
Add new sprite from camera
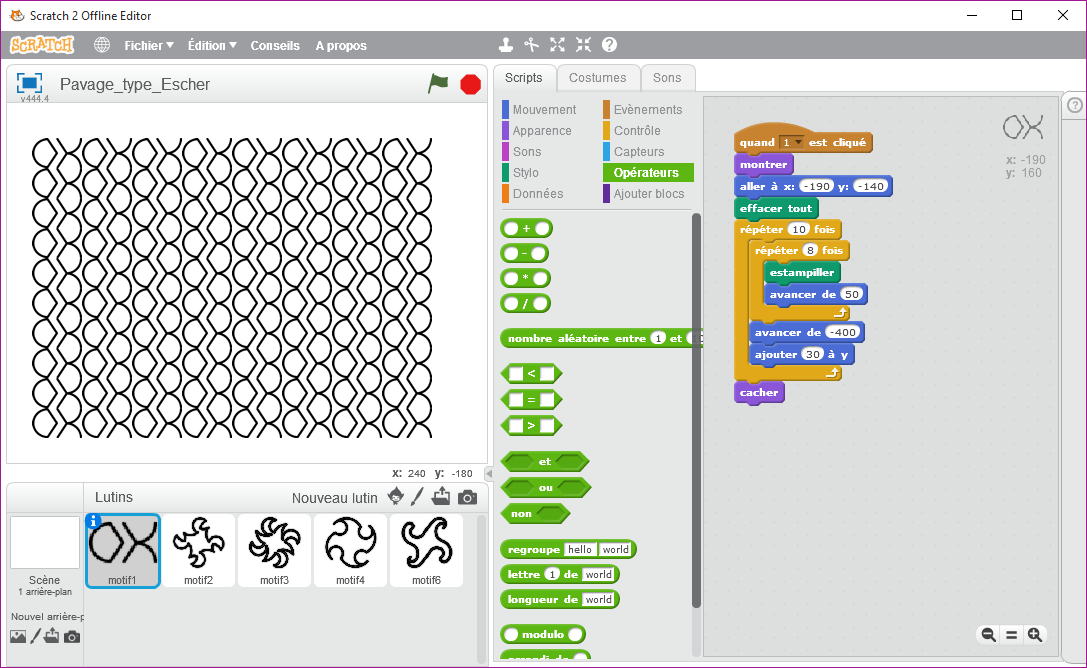click(x=467, y=497)
